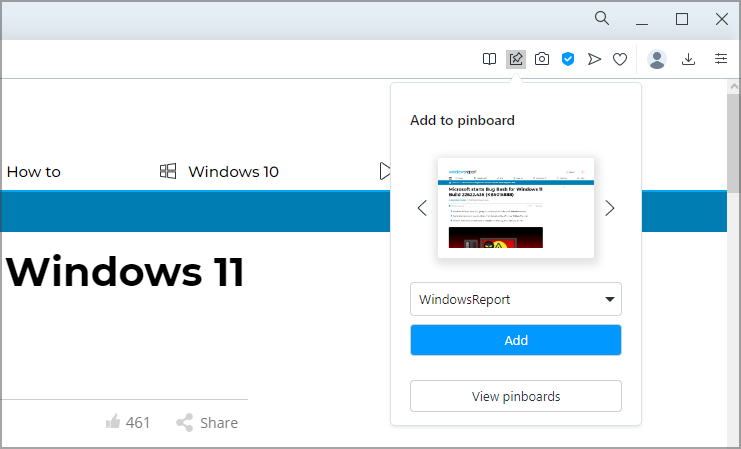Click the thumbs up like icon
741x449 pixels.
[x=113, y=421]
